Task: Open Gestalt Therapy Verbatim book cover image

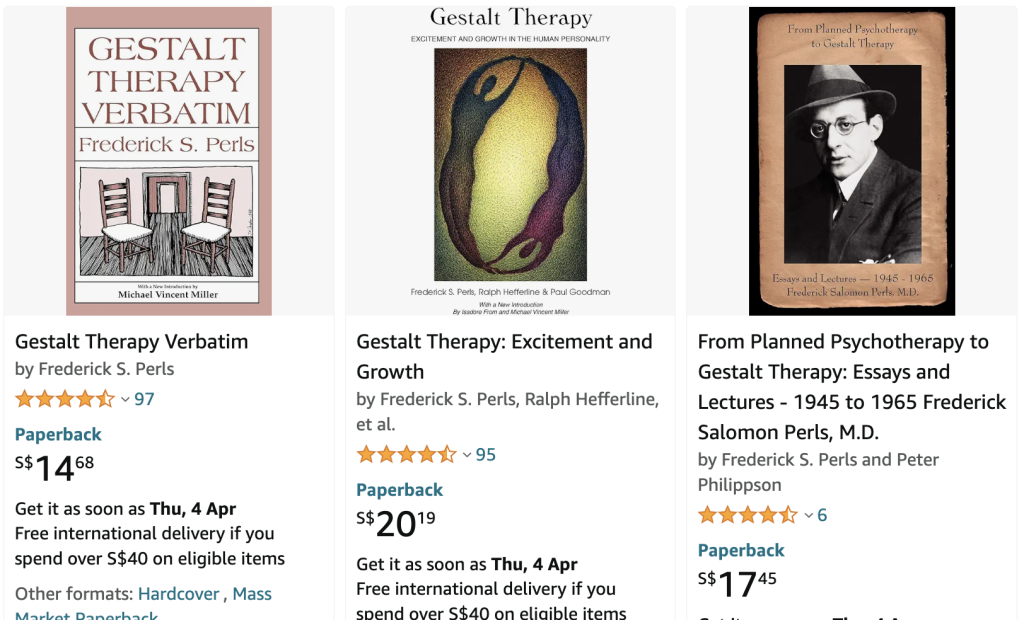Action: tap(169, 161)
